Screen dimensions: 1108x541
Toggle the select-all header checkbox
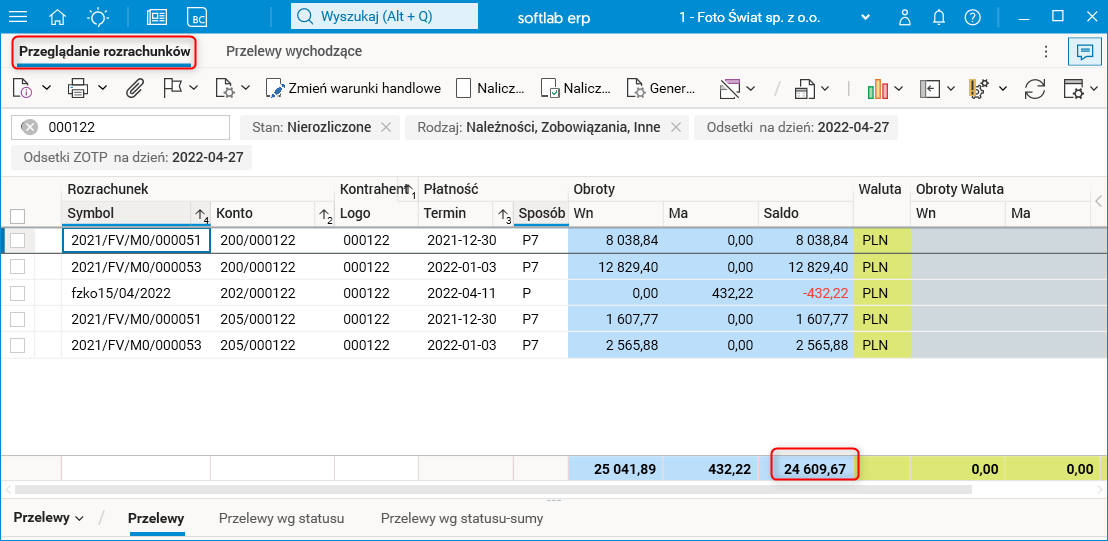(17, 215)
